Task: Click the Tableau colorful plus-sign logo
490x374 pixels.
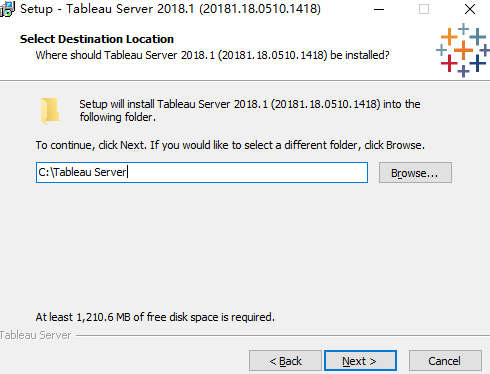Action: [463, 50]
